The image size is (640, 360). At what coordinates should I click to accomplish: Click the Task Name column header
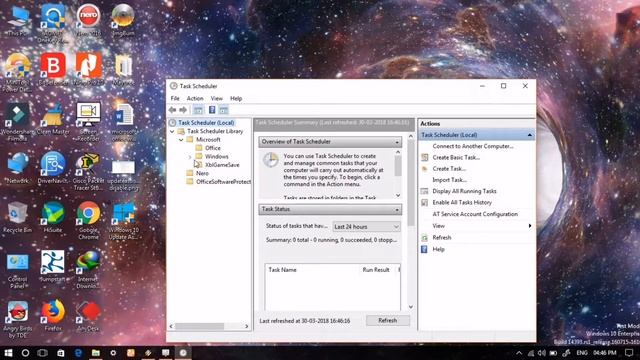click(282, 270)
